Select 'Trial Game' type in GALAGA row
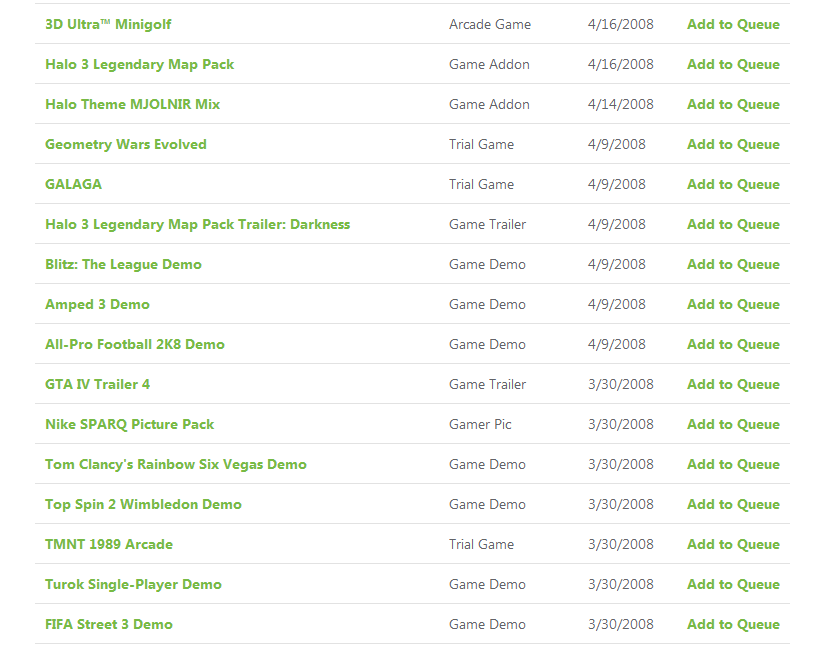This screenshot has height=652, width=823. pyautogui.click(x=481, y=184)
